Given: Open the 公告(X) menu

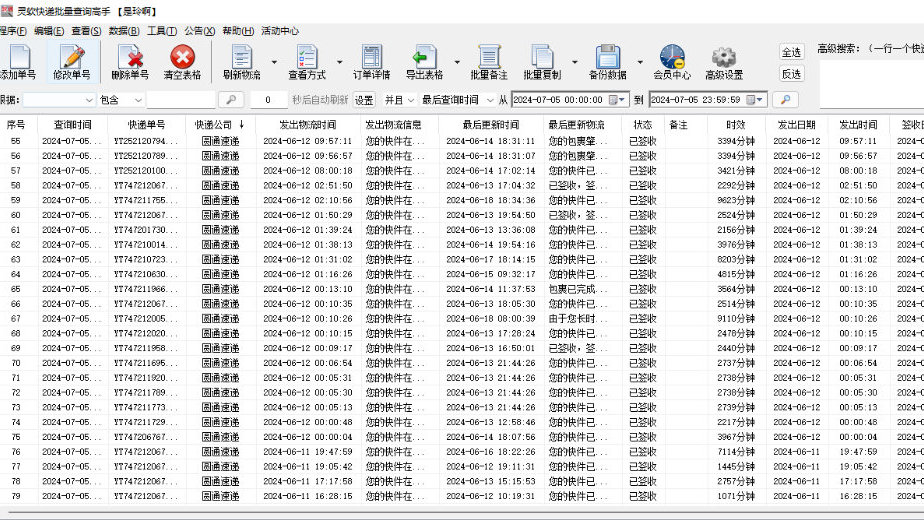Looking at the screenshot, I should tap(199, 31).
